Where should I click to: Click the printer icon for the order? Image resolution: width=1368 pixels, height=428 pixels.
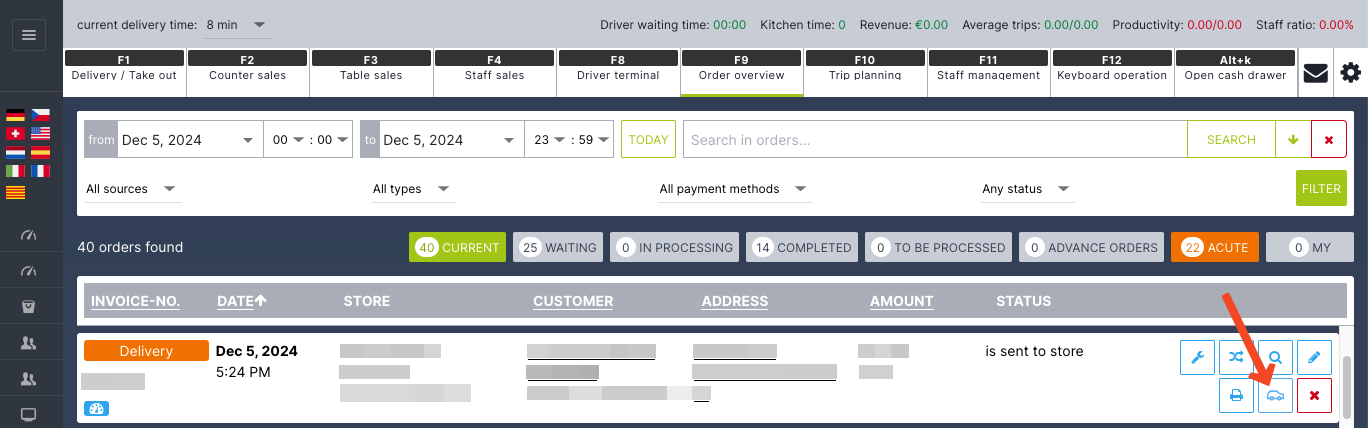tap(1236, 395)
